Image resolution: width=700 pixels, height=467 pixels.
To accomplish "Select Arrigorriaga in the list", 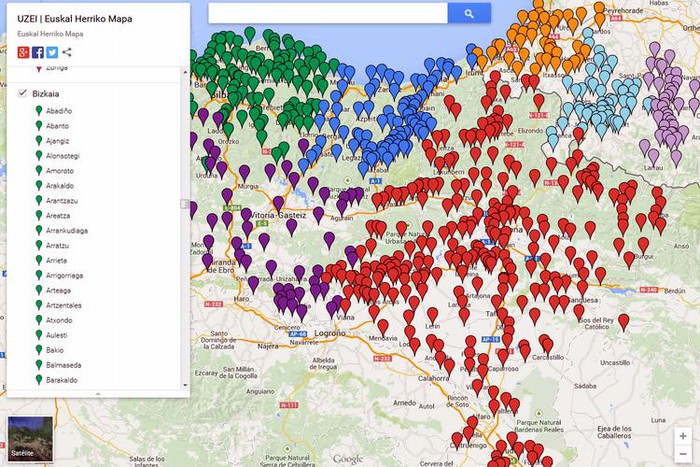I will pos(65,275).
